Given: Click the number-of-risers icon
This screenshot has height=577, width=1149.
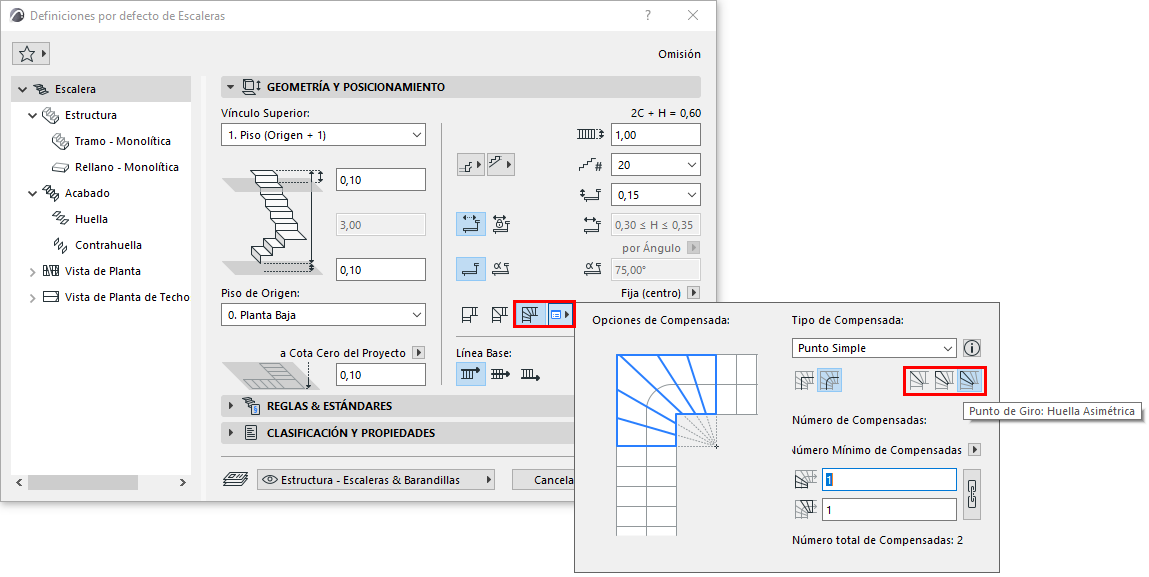Looking at the screenshot, I should [x=591, y=165].
